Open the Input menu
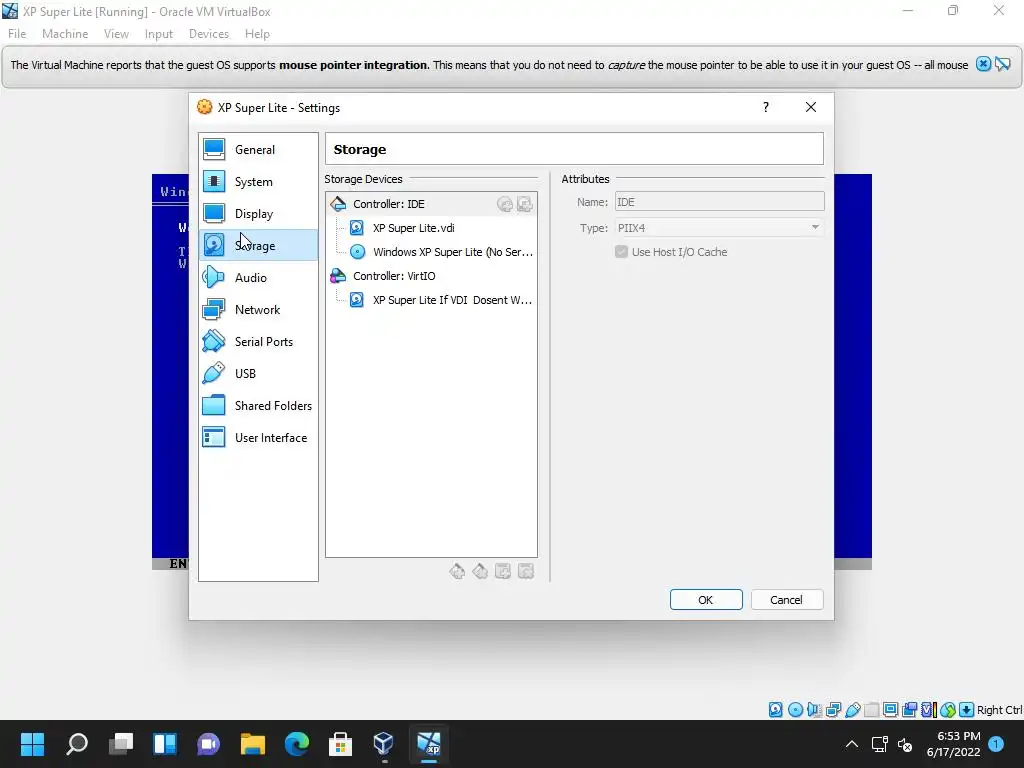This screenshot has width=1024, height=768. click(x=159, y=34)
